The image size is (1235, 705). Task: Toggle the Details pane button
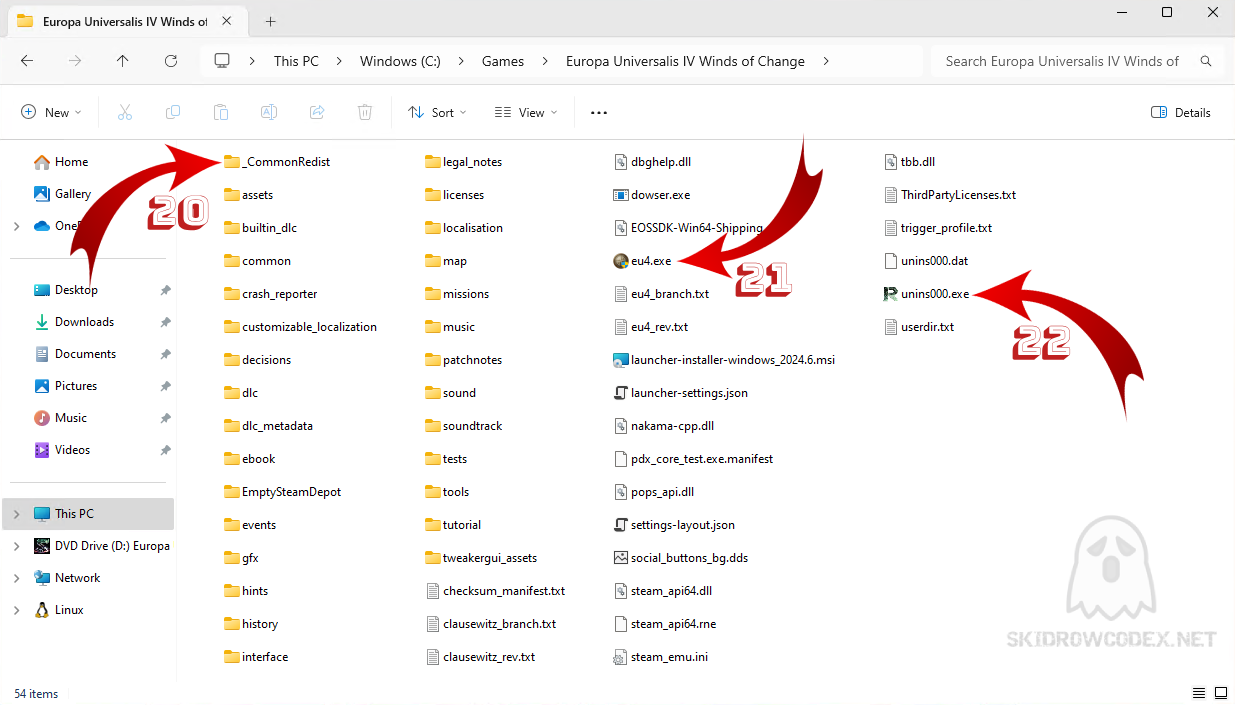tap(1181, 113)
